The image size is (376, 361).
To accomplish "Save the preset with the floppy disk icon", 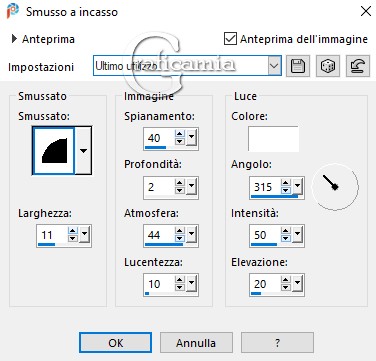I will pos(298,66).
